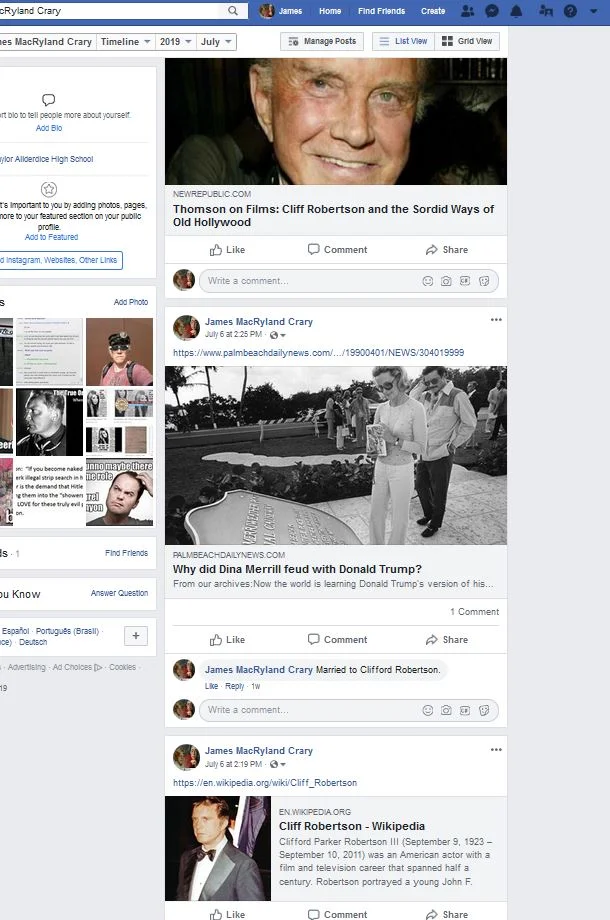Open audience selector on July 6 2:25 PM post
Image resolution: width=610 pixels, height=920 pixels.
click(x=277, y=335)
